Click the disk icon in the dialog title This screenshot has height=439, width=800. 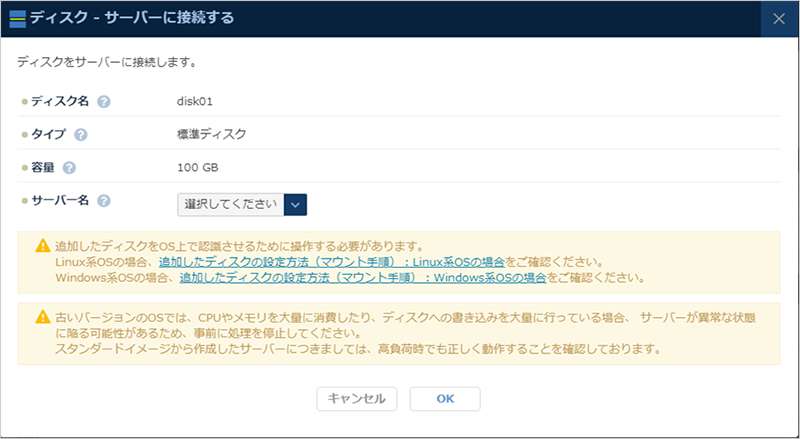pyautogui.click(x=18, y=19)
